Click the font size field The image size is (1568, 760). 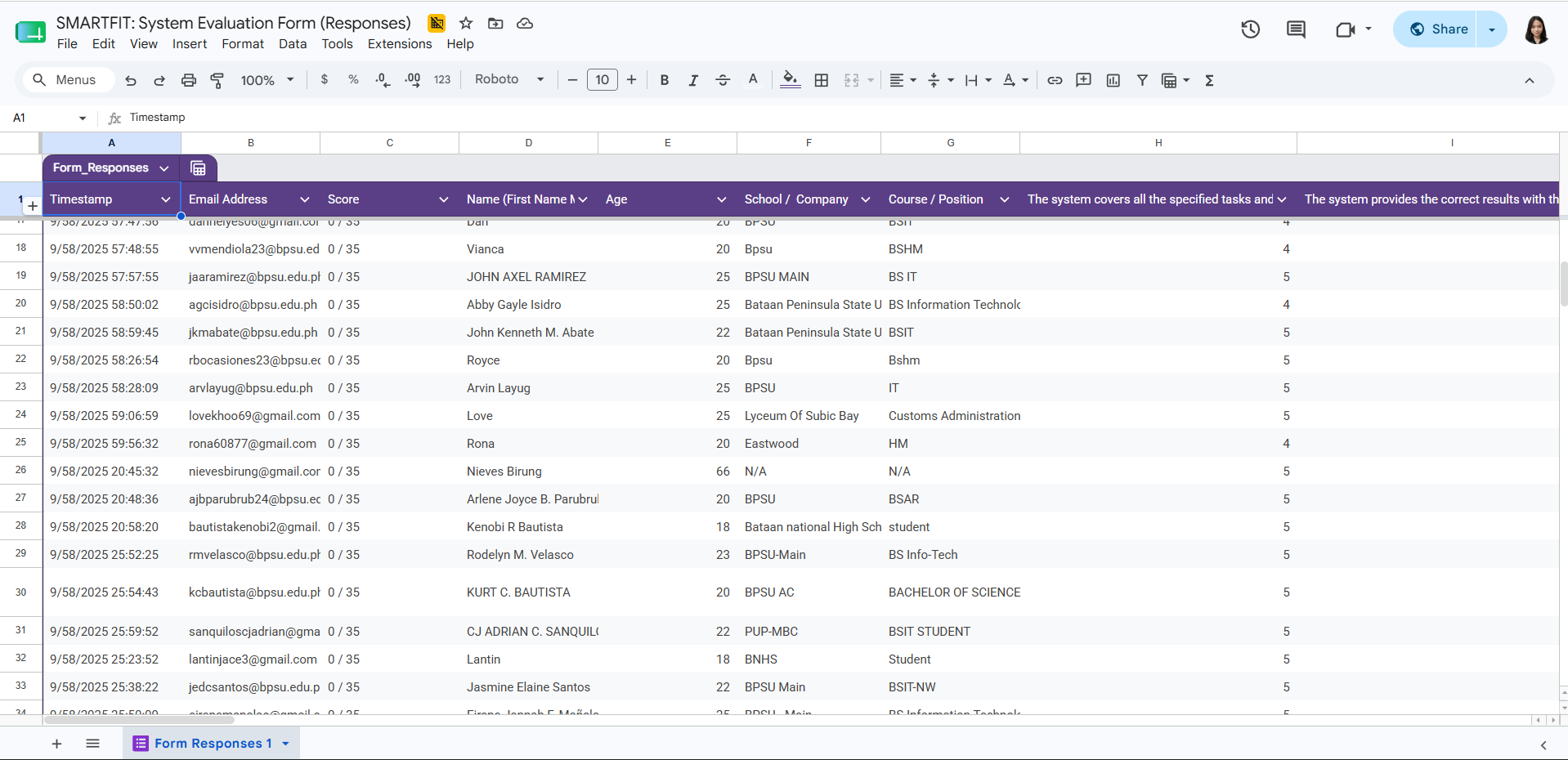tap(603, 79)
